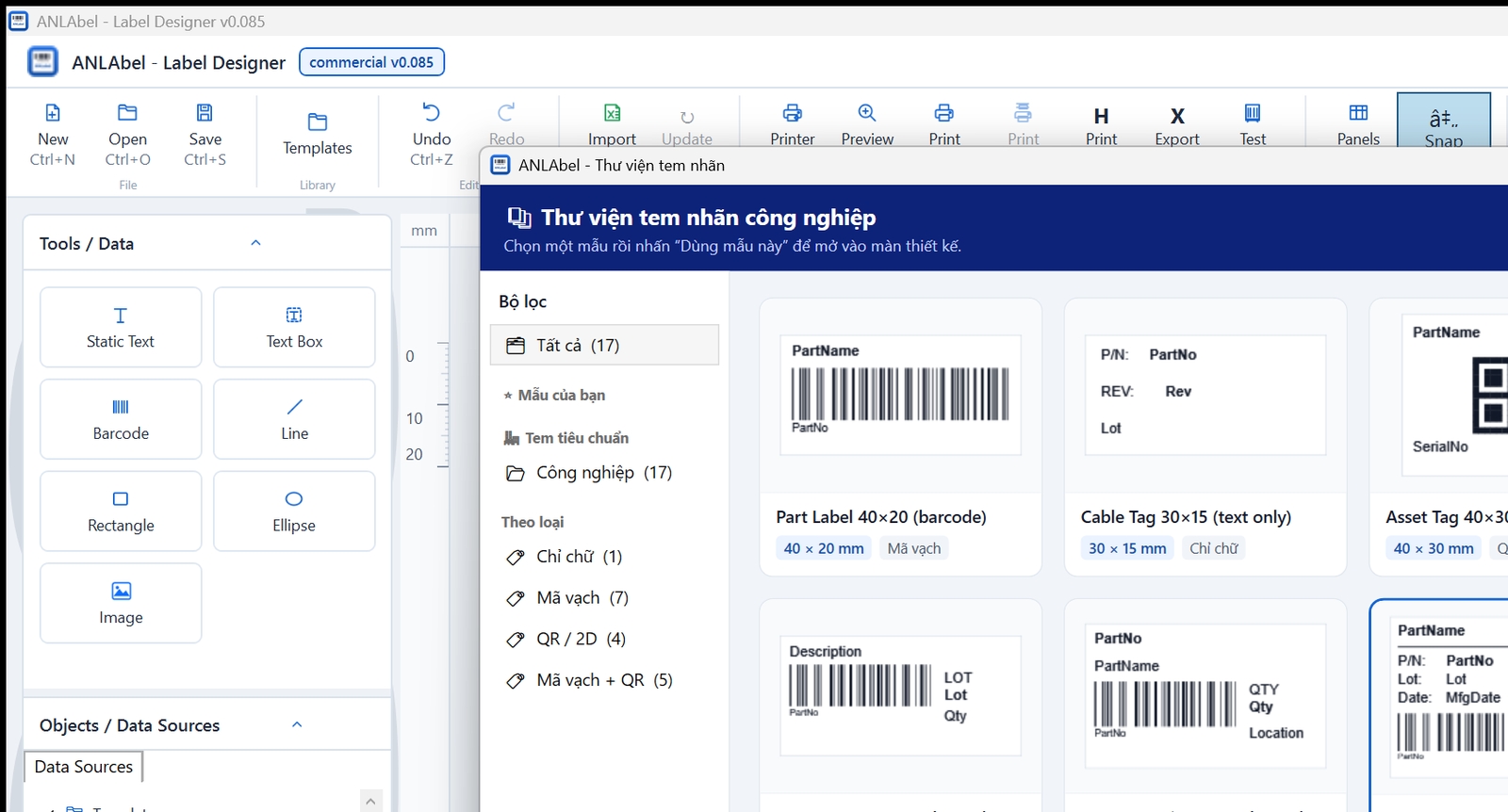This screenshot has width=1508, height=812.
Task: Click the Cable Tag 30×15 (text only) title
Action: pyautogui.click(x=1186, y=517)
